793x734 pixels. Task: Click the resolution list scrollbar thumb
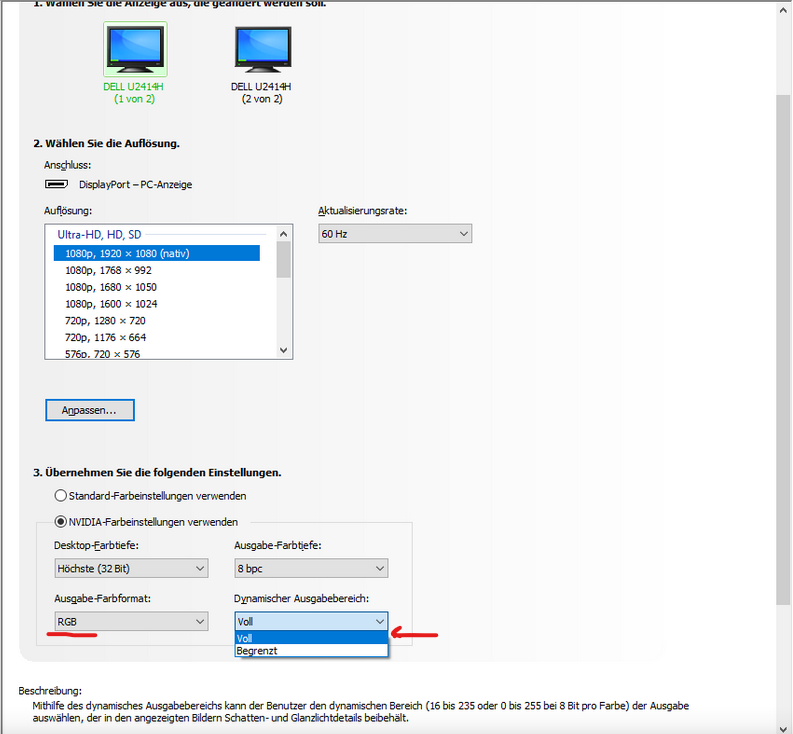[x=284, y=260]
